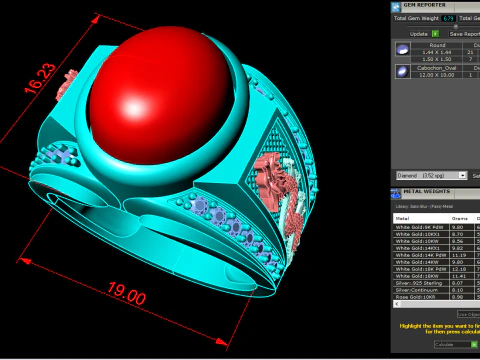Click the Metal column header
This screenshot has height=360, width=480.
(x=421, y=219)
